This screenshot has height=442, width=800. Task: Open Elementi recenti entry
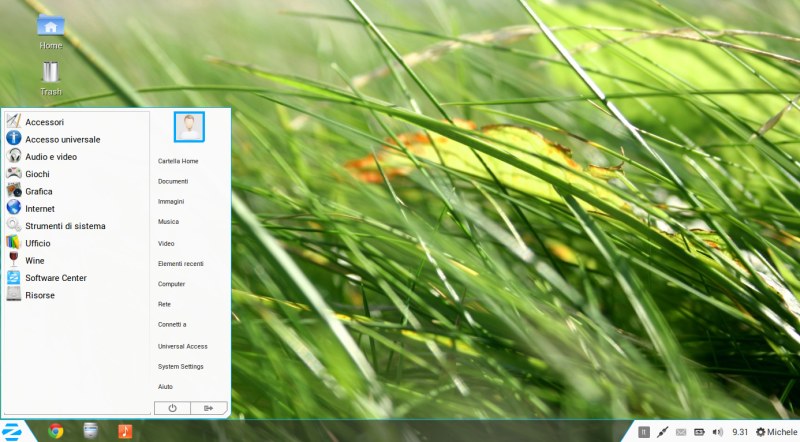181,264
